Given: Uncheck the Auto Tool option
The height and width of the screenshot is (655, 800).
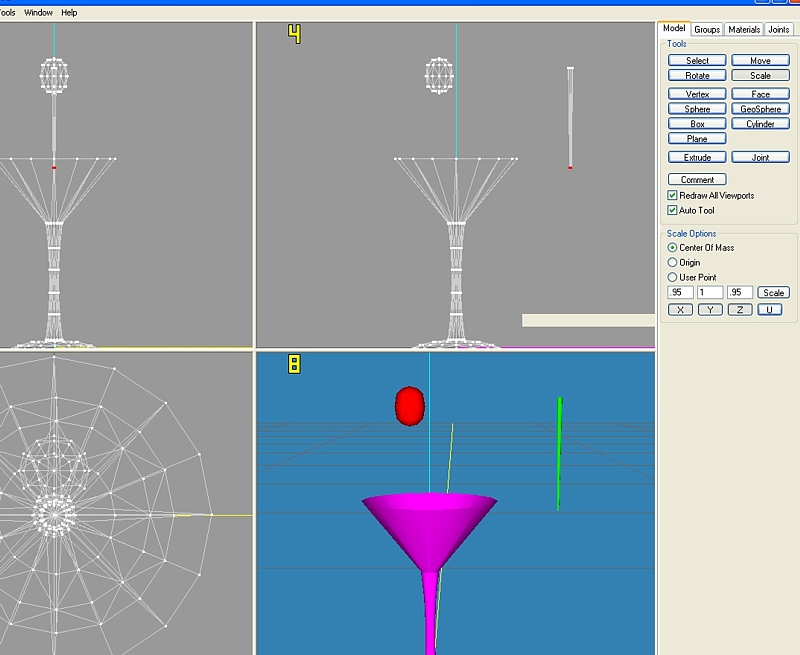Looking at the screenshot, I should [672, 210].
